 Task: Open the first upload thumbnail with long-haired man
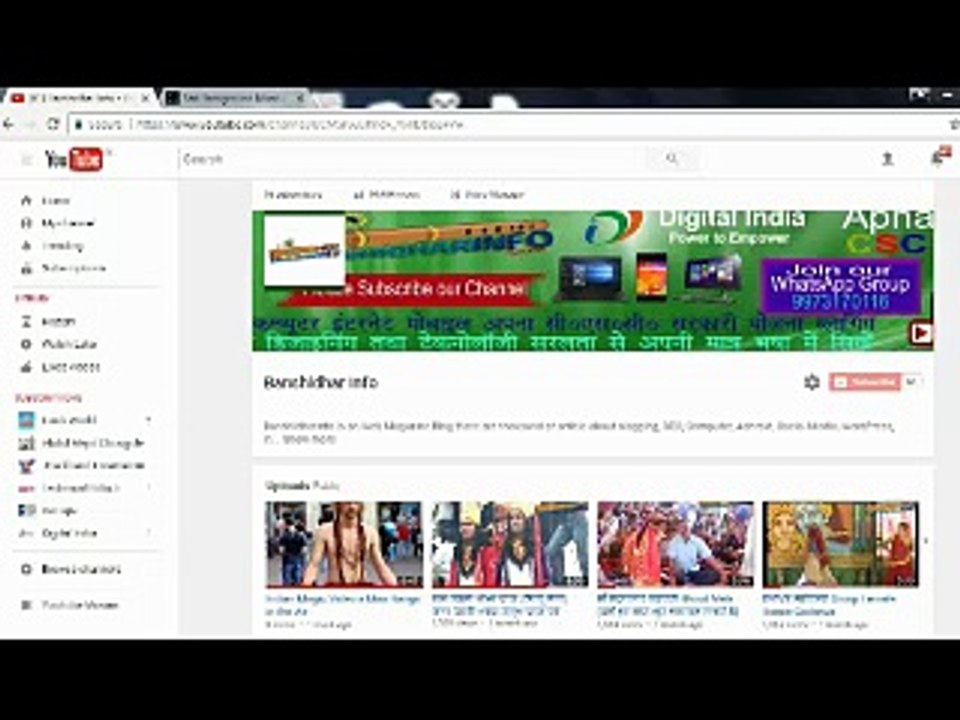coord(343,544)
